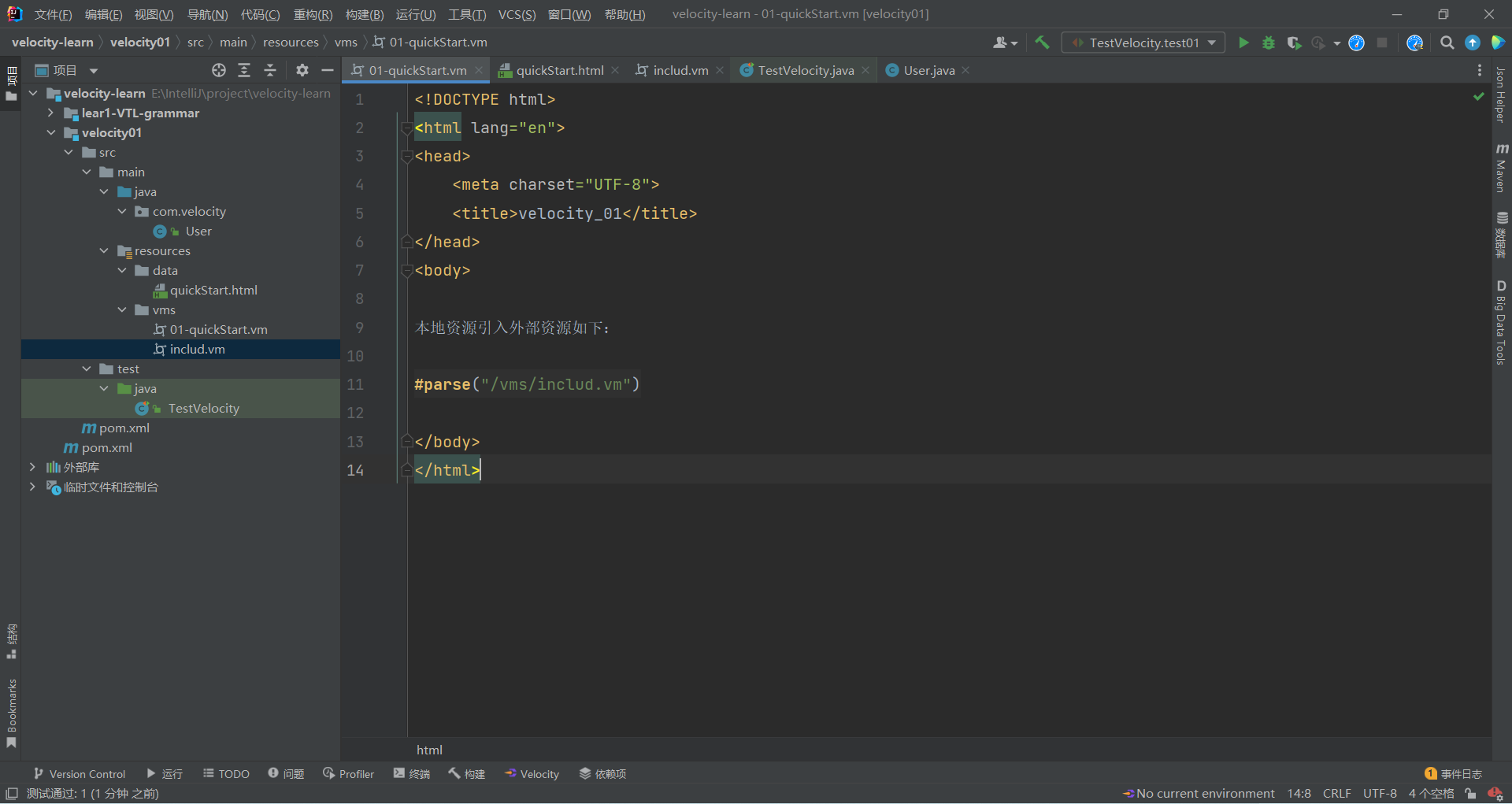The height and width of the screenshot is (804, 1512).
Task: Click the No current environment widget
Action: (1199, 794)
